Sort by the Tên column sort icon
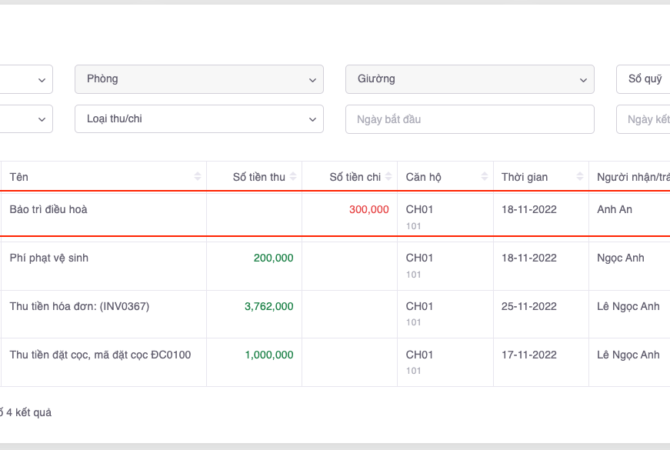This screenshot has width=670, height=450. click(x=197, y=177)
